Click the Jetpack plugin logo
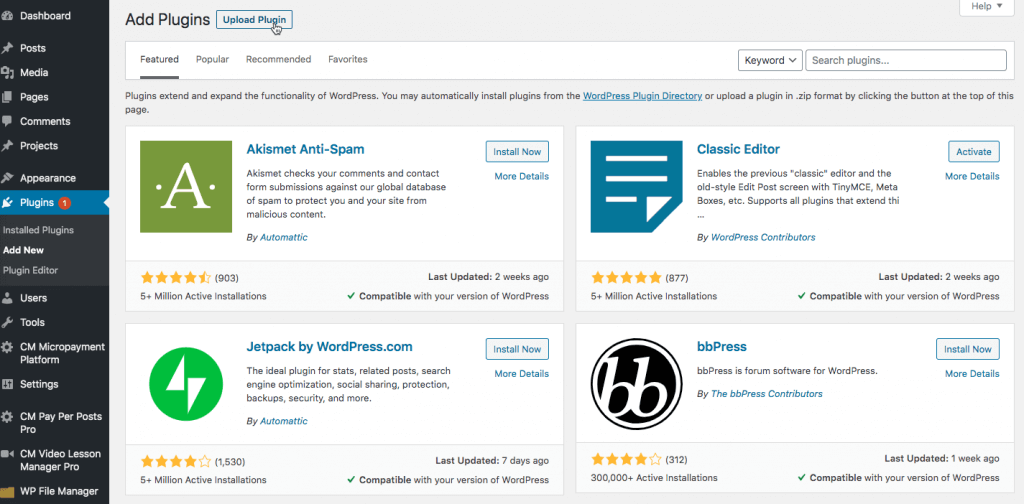The width and height of the screenshot is (1024, 504). [x=185, y=385]
